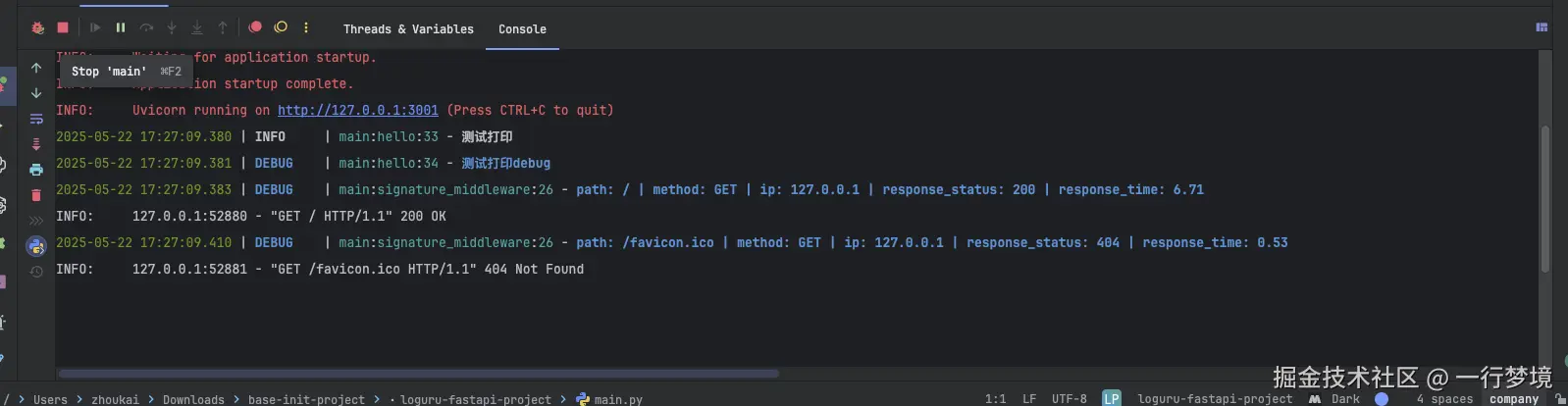This screenshot has width=1568, height=406.
Task: Click the favicon.ico 404 Not Found line
Action: pos(320,269)
